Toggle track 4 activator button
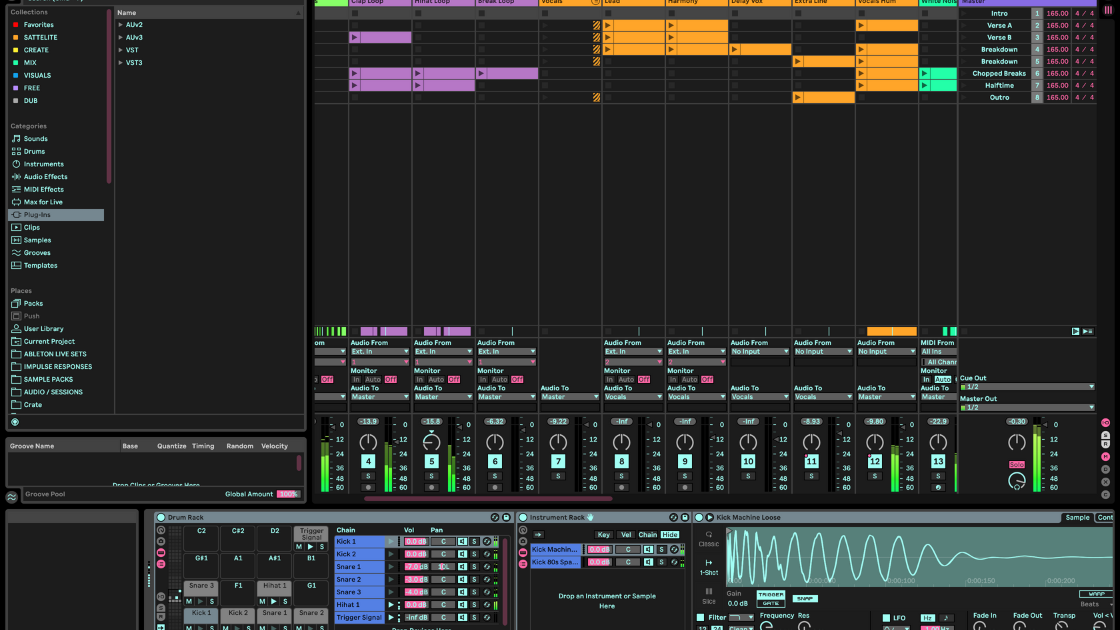Screen dimensions: 1120x630 368,461
